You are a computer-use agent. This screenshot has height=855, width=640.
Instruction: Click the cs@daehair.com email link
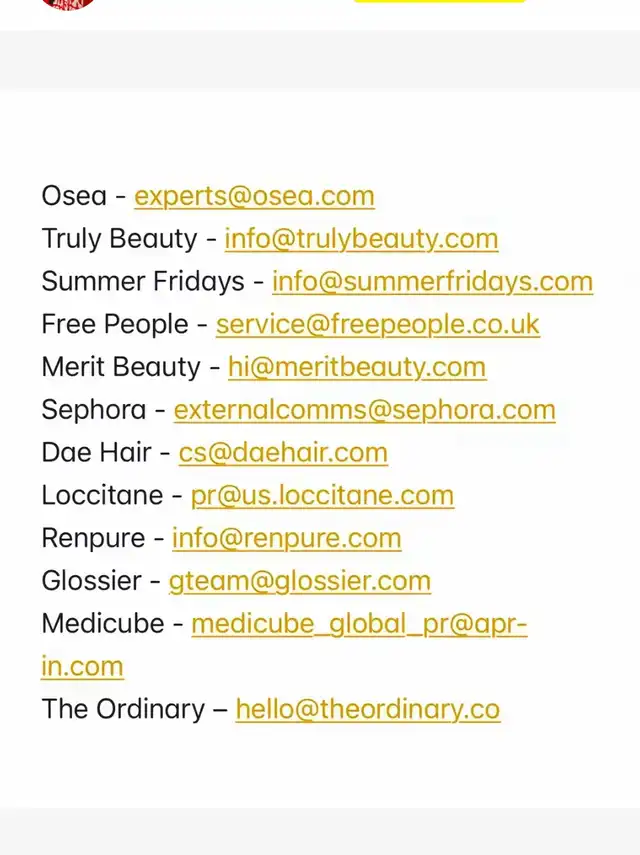pos(283,453)
